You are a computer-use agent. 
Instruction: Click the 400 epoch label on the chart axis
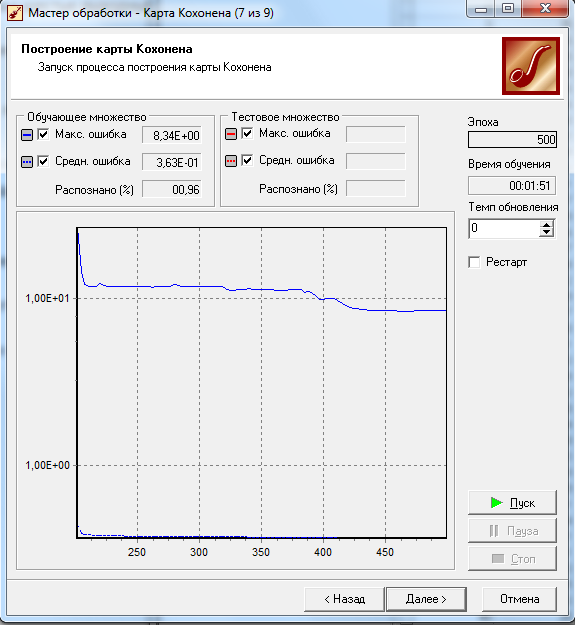(x=323, y=552)
